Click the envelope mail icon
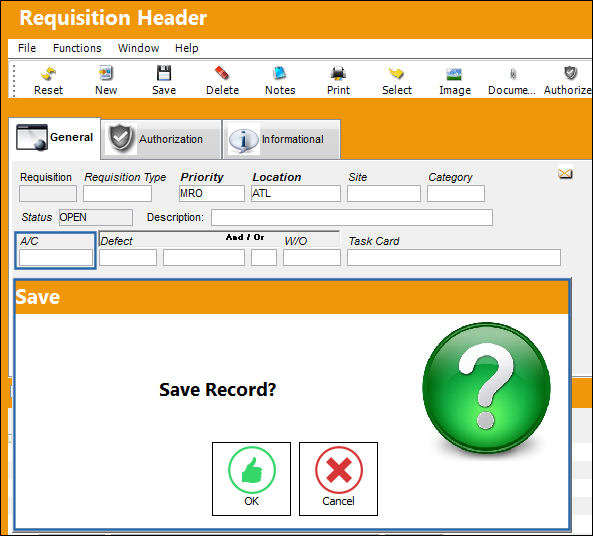Screen dimensions: 593x536 (565, 174)
